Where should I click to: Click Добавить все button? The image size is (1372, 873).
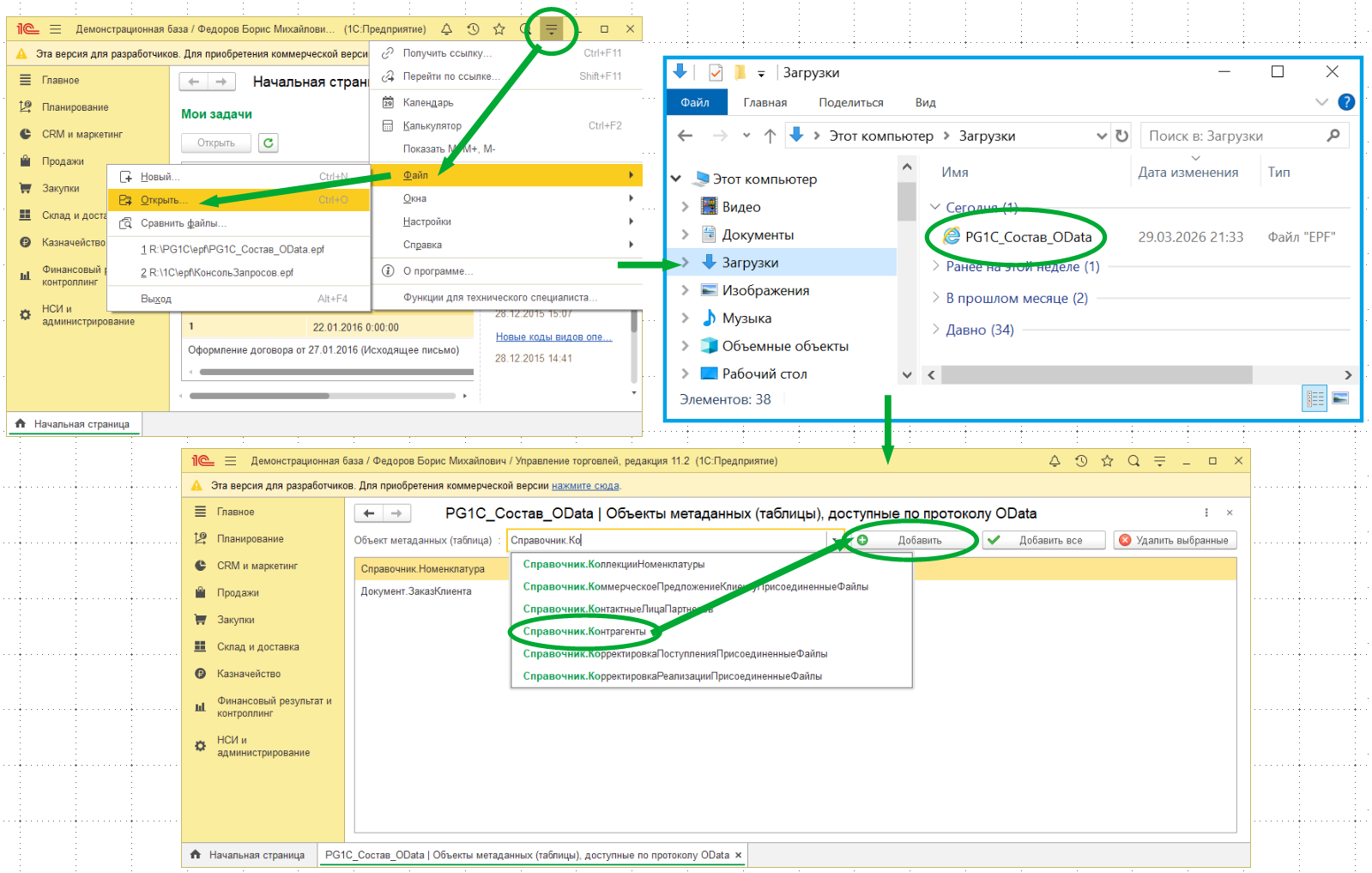point(1043,541)
